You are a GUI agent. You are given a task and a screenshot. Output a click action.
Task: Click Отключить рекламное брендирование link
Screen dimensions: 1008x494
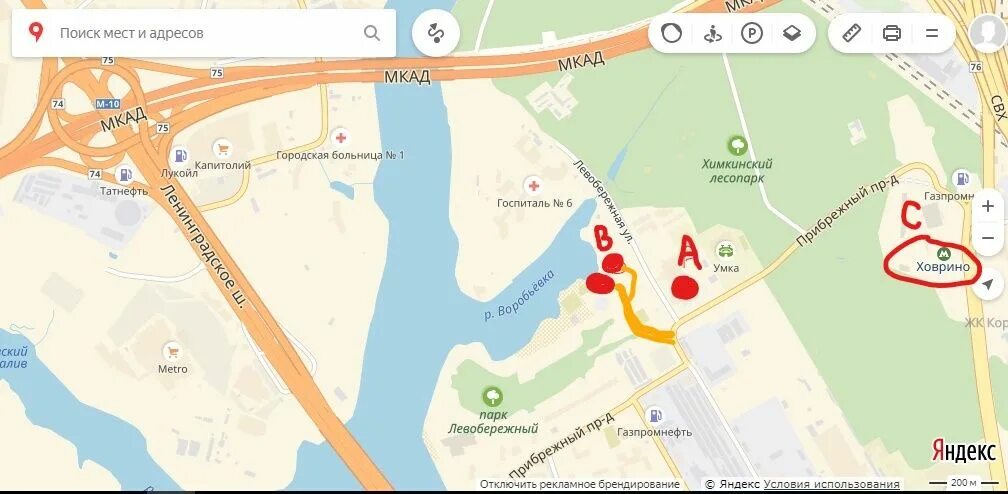pos(579,484)
